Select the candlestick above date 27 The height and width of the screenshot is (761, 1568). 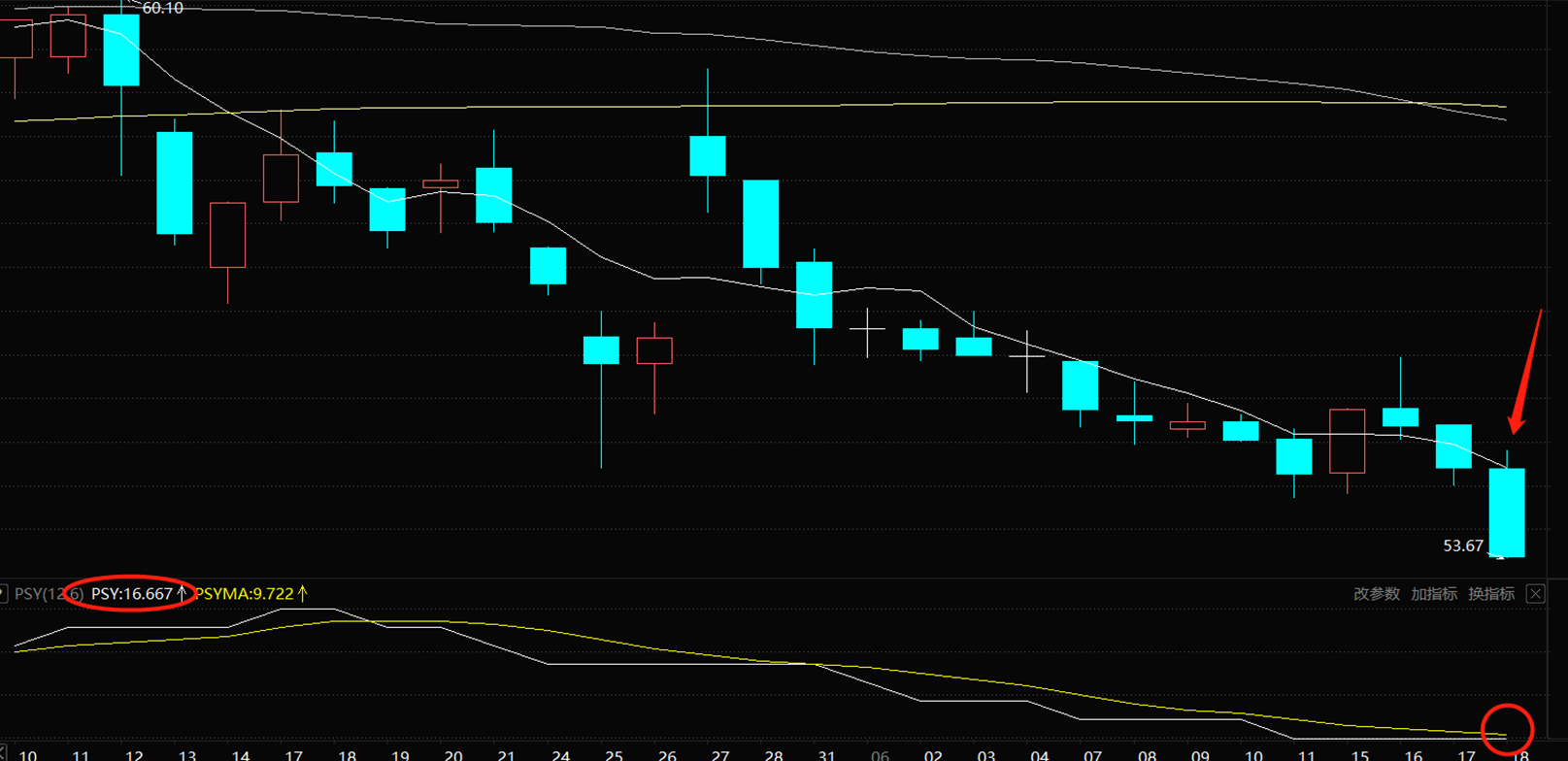(708, 142)
